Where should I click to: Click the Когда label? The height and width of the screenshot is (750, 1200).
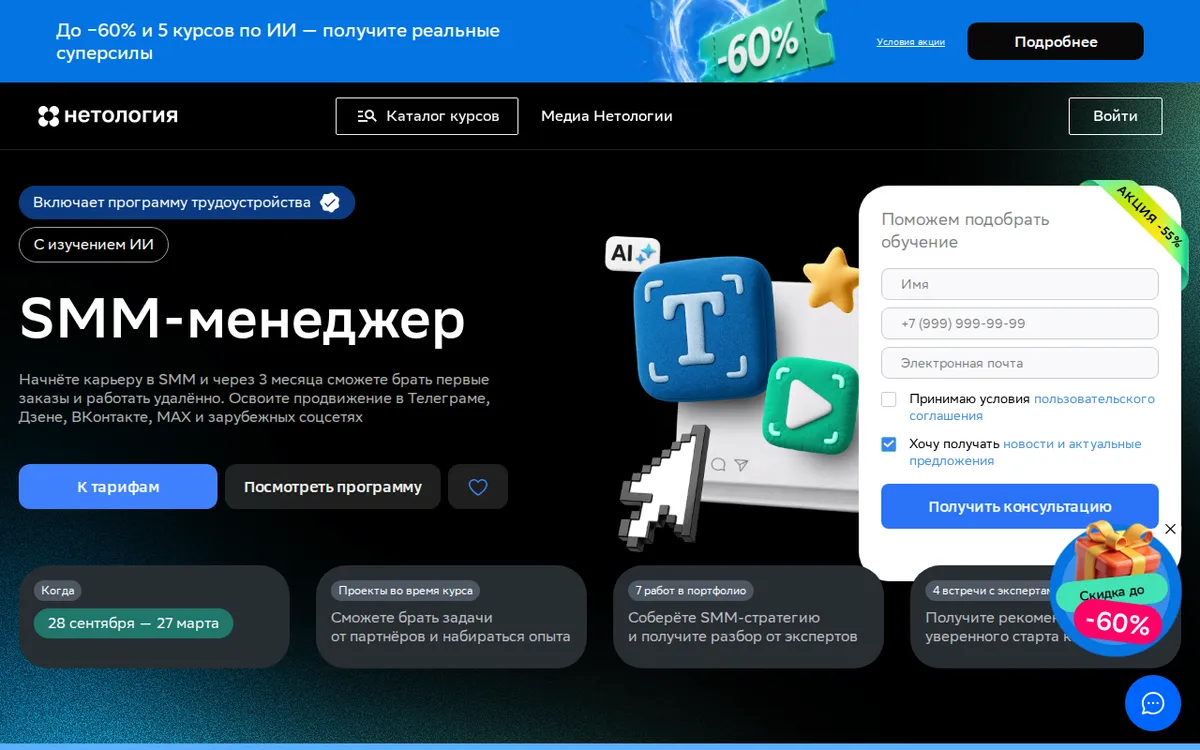click(58, 591)
